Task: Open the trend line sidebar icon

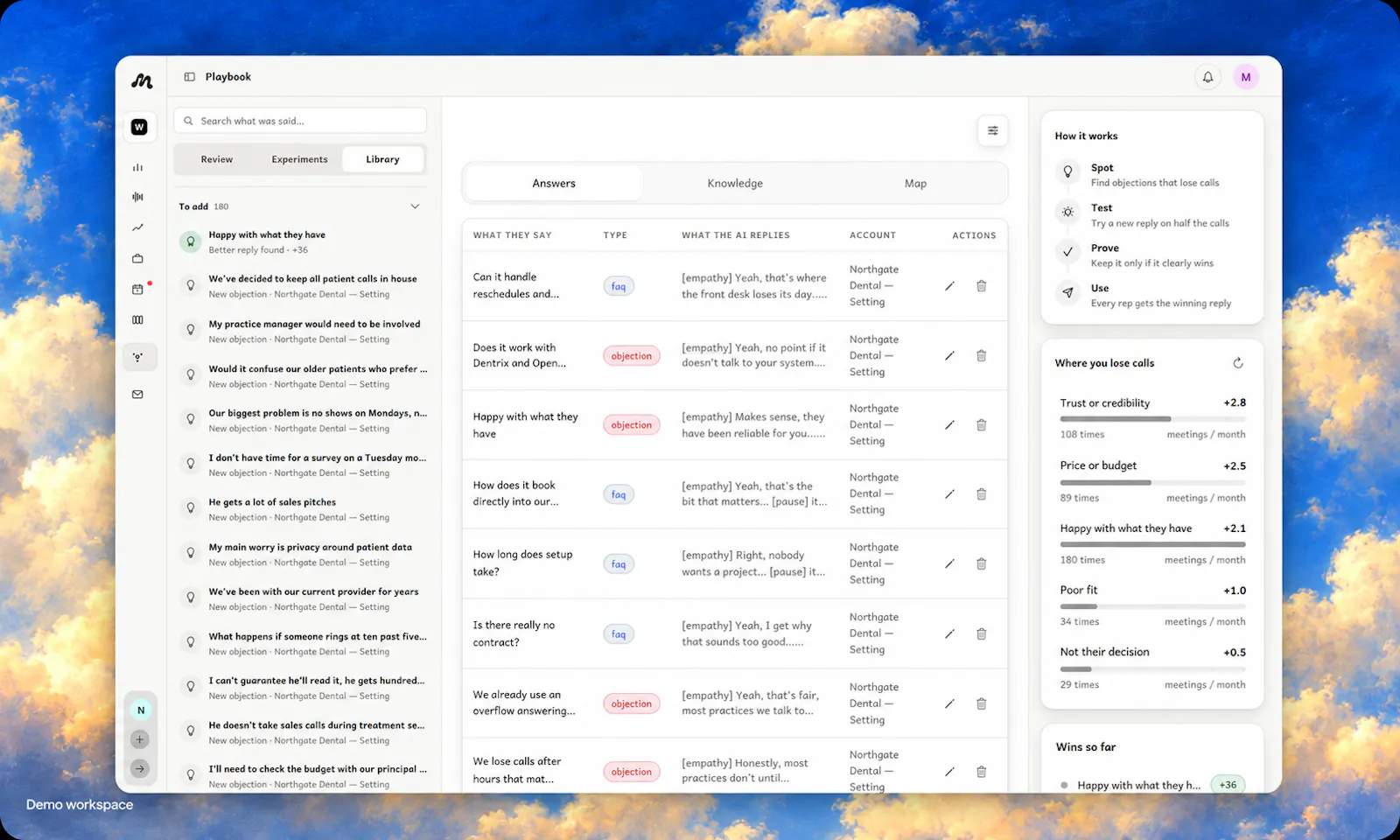Action: point(137,227)
